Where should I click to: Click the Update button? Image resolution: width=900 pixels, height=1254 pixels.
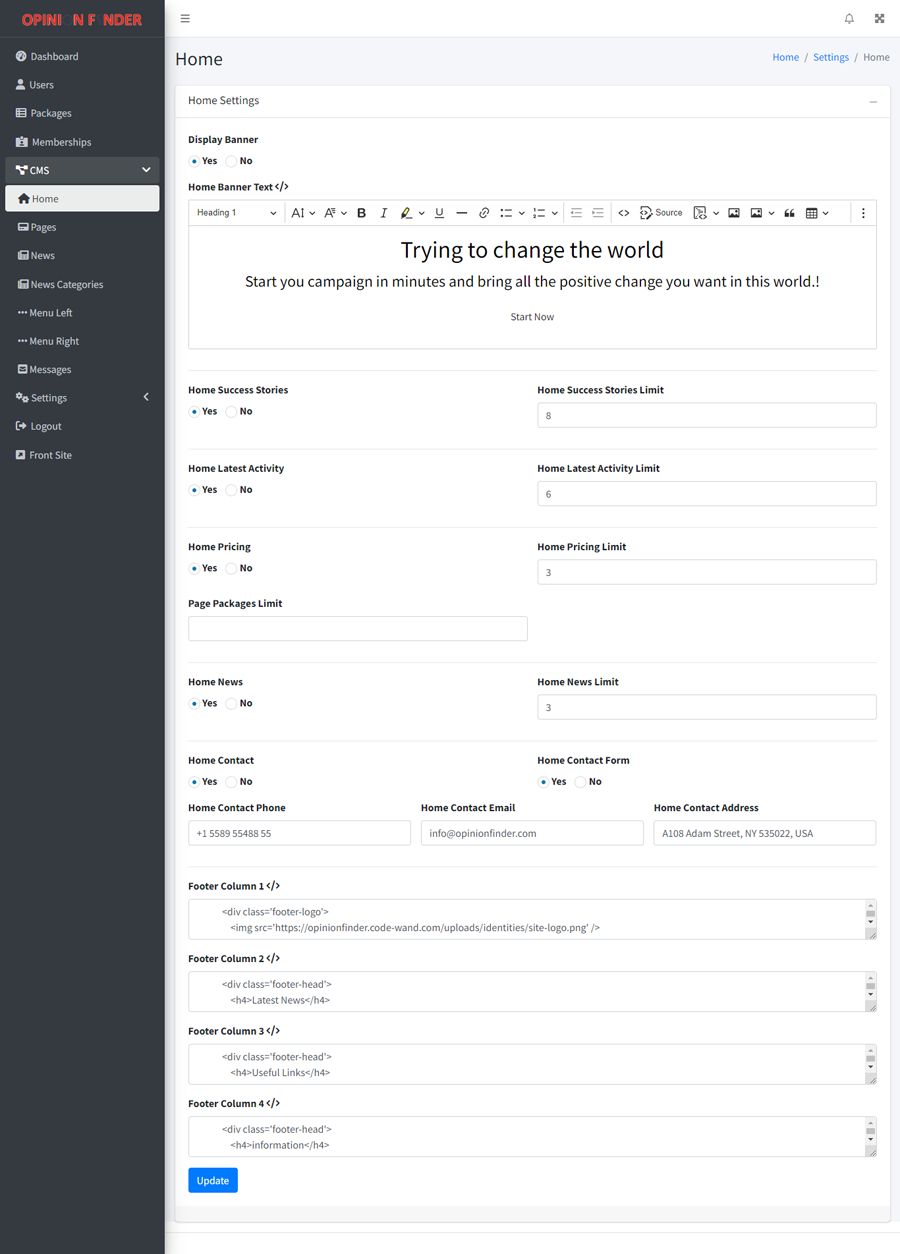coord(213,1181)
